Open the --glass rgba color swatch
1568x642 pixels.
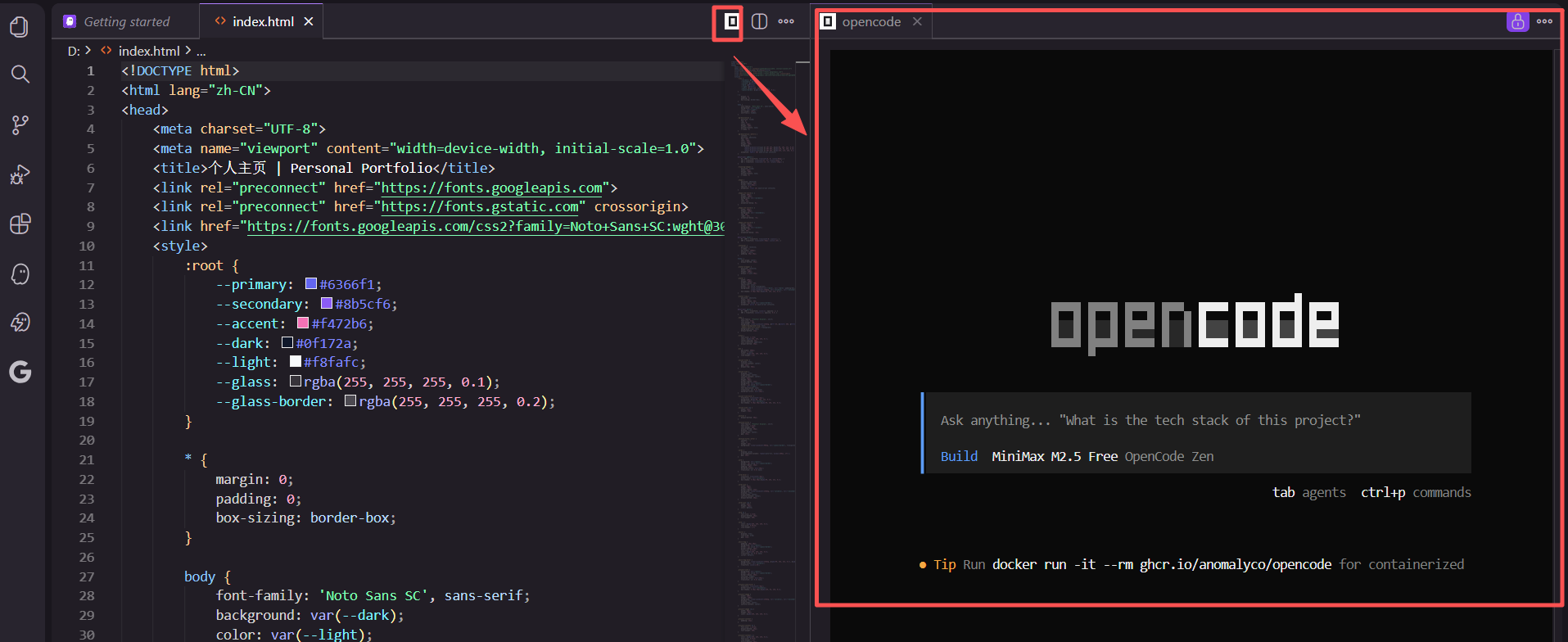(x=296, y=382)
